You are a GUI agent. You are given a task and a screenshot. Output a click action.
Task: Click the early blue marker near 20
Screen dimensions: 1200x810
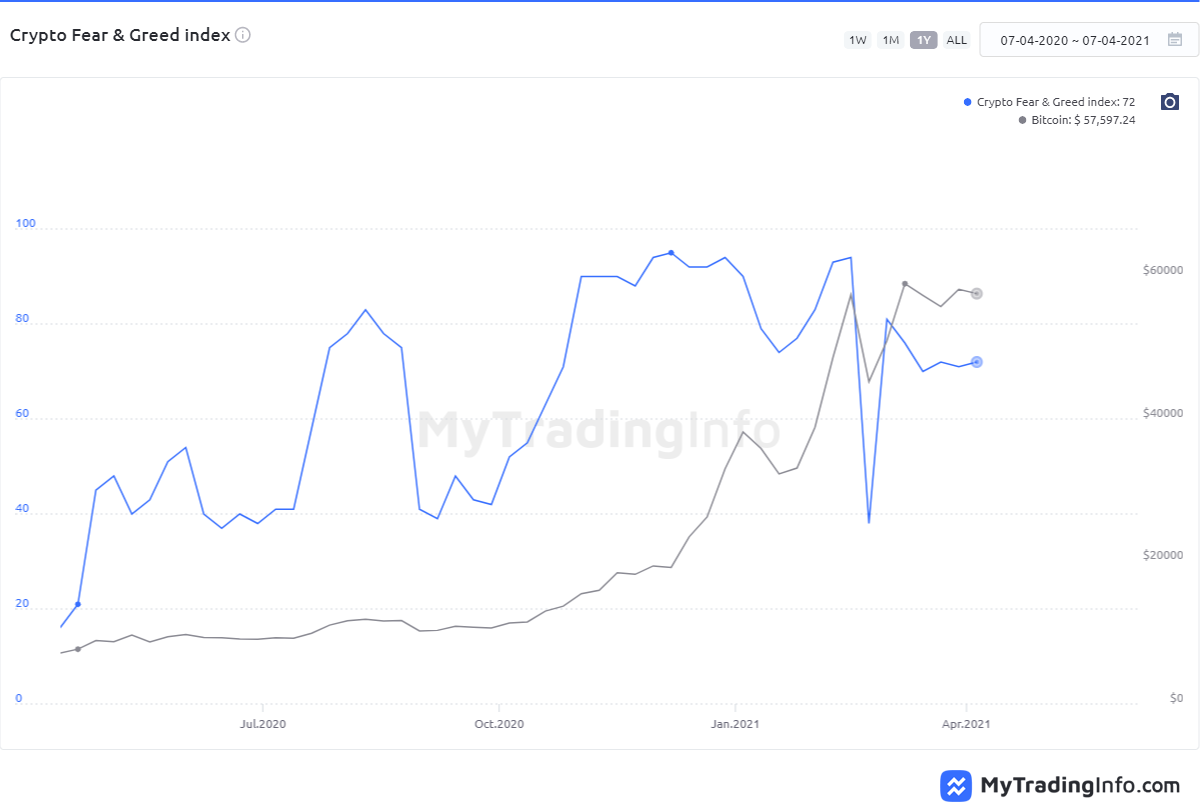coord(78,604)
